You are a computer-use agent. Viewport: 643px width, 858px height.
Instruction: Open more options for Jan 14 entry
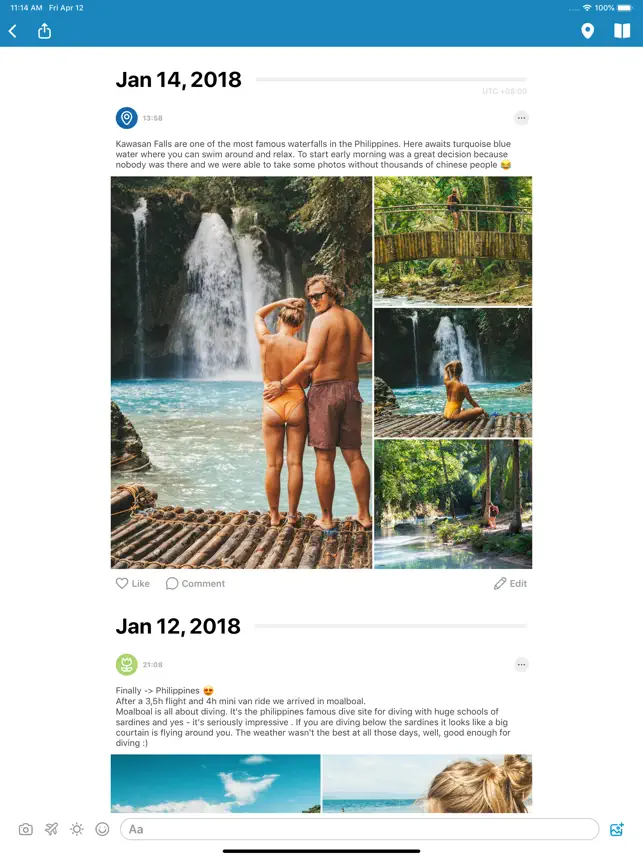click(521, 118)
